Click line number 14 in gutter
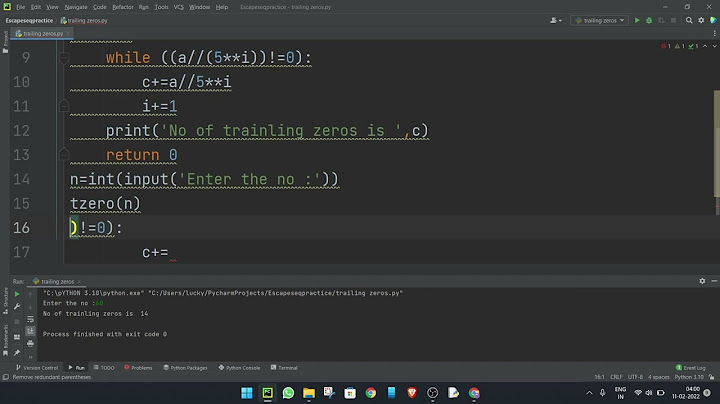Screen dimensions: 720x404 (x=22, y=179)
